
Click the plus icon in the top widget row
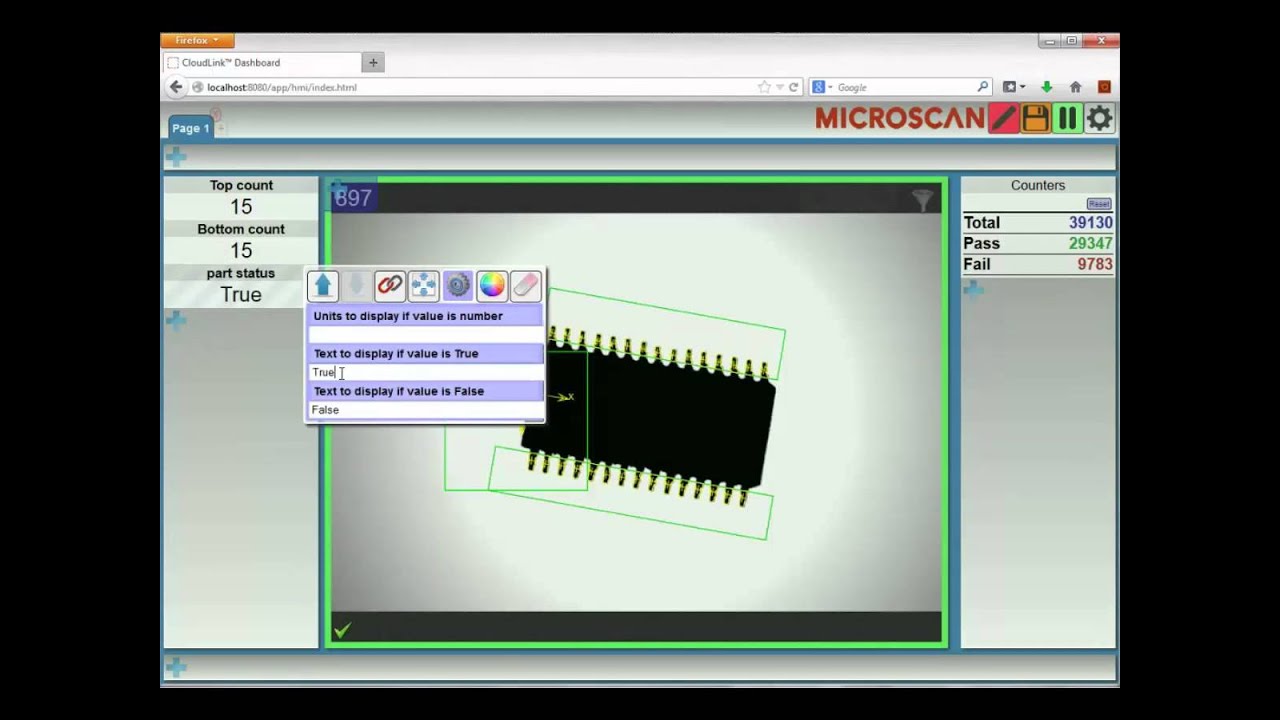click(176, 157)
